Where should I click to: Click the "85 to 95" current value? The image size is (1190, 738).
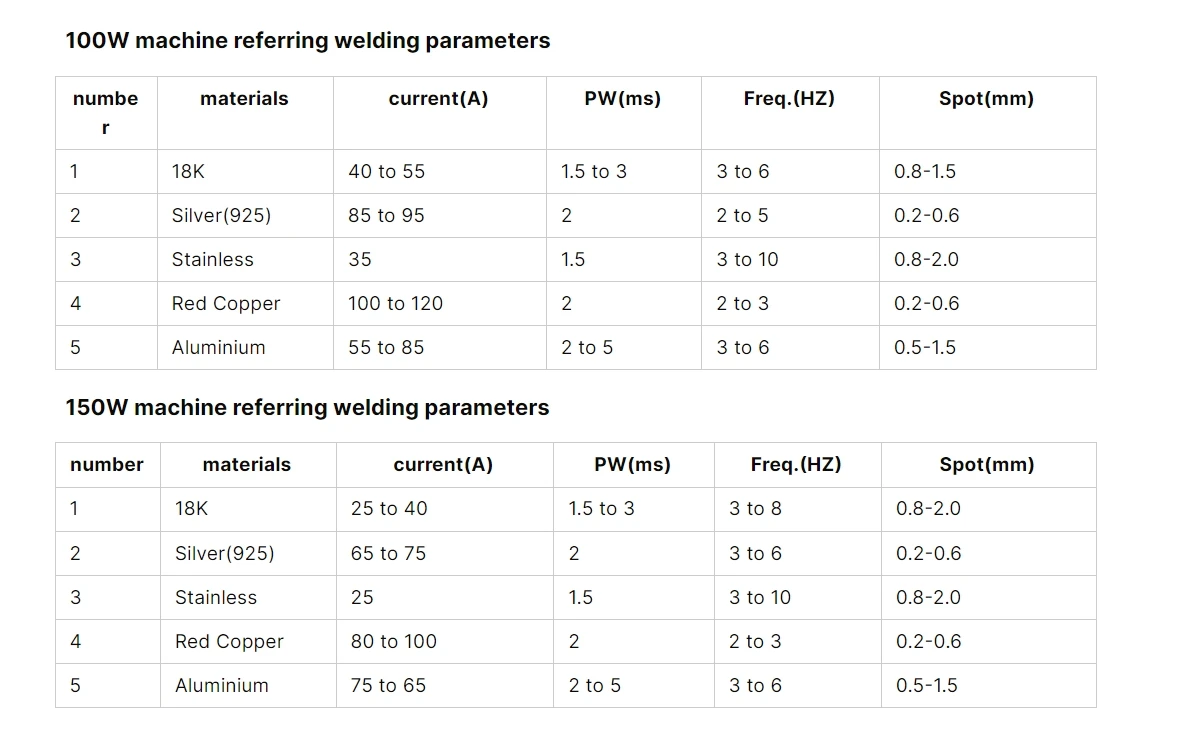tap(386, 216)
